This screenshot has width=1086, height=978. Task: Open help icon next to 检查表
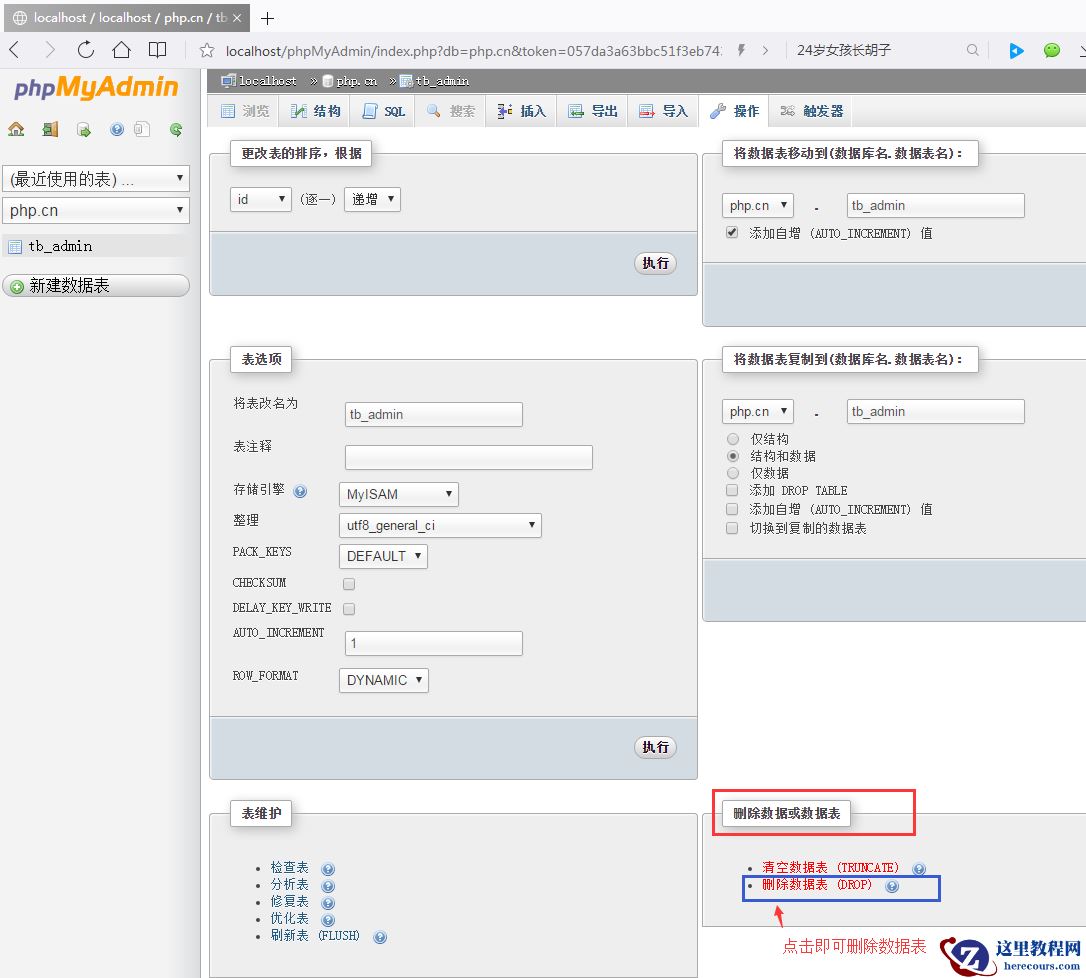[328, 869]
